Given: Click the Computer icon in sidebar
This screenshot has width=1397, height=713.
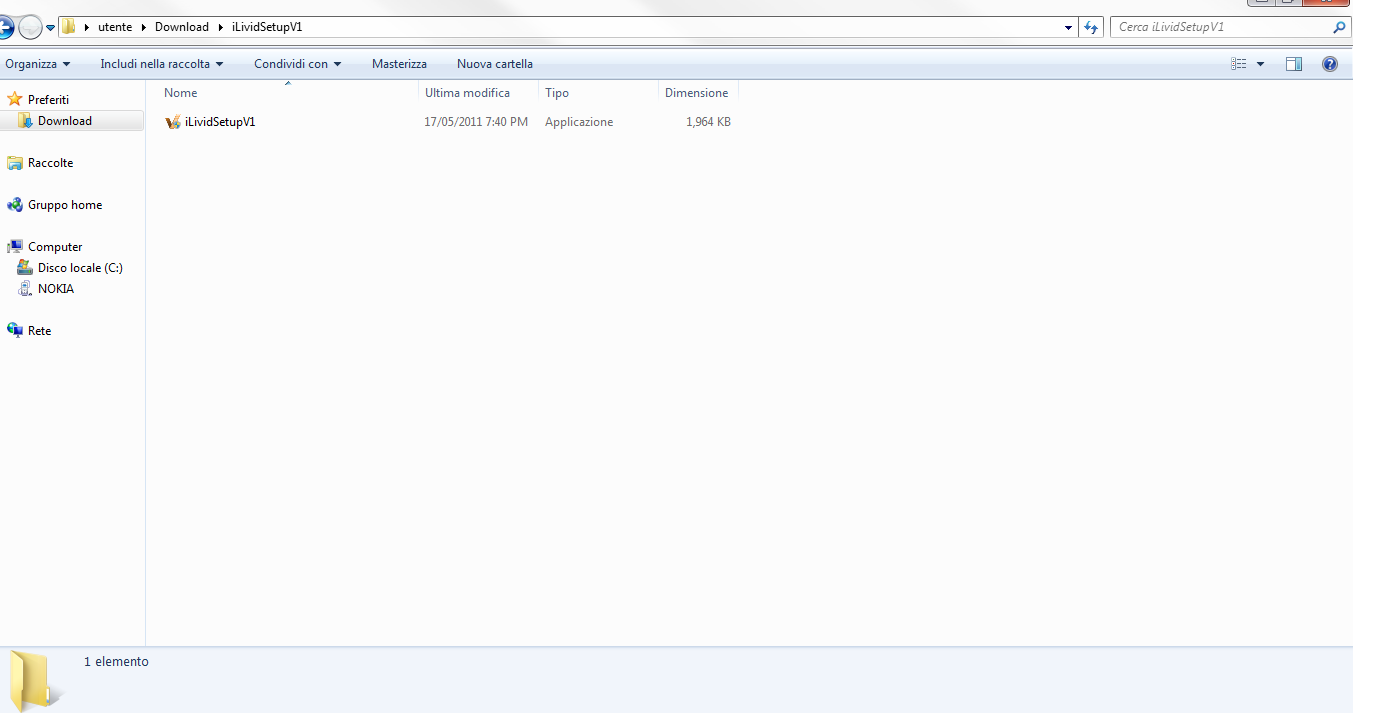Looking at the screenshot, I should point(15,247).
